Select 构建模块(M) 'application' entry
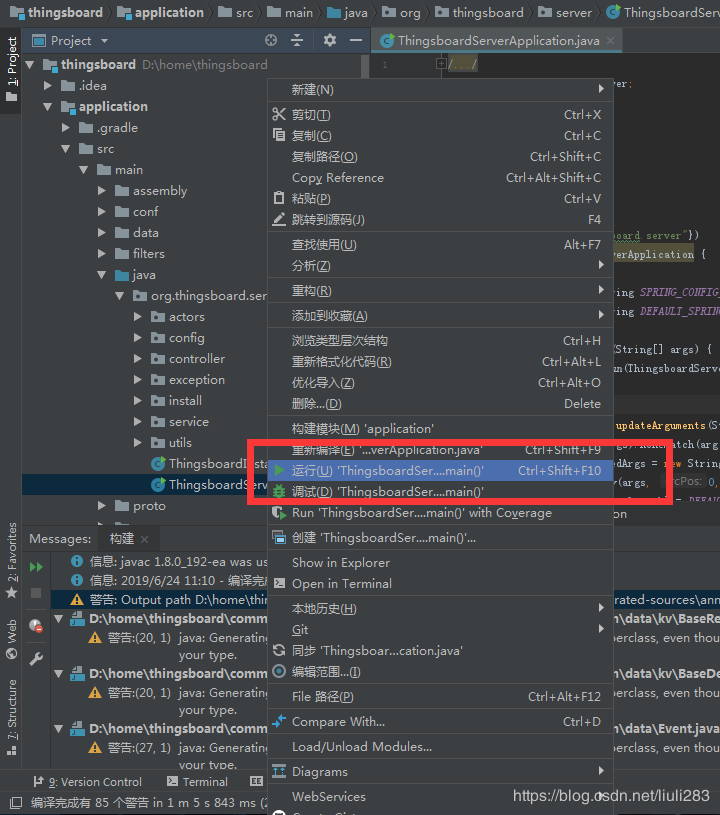 [x=440, y=429]
